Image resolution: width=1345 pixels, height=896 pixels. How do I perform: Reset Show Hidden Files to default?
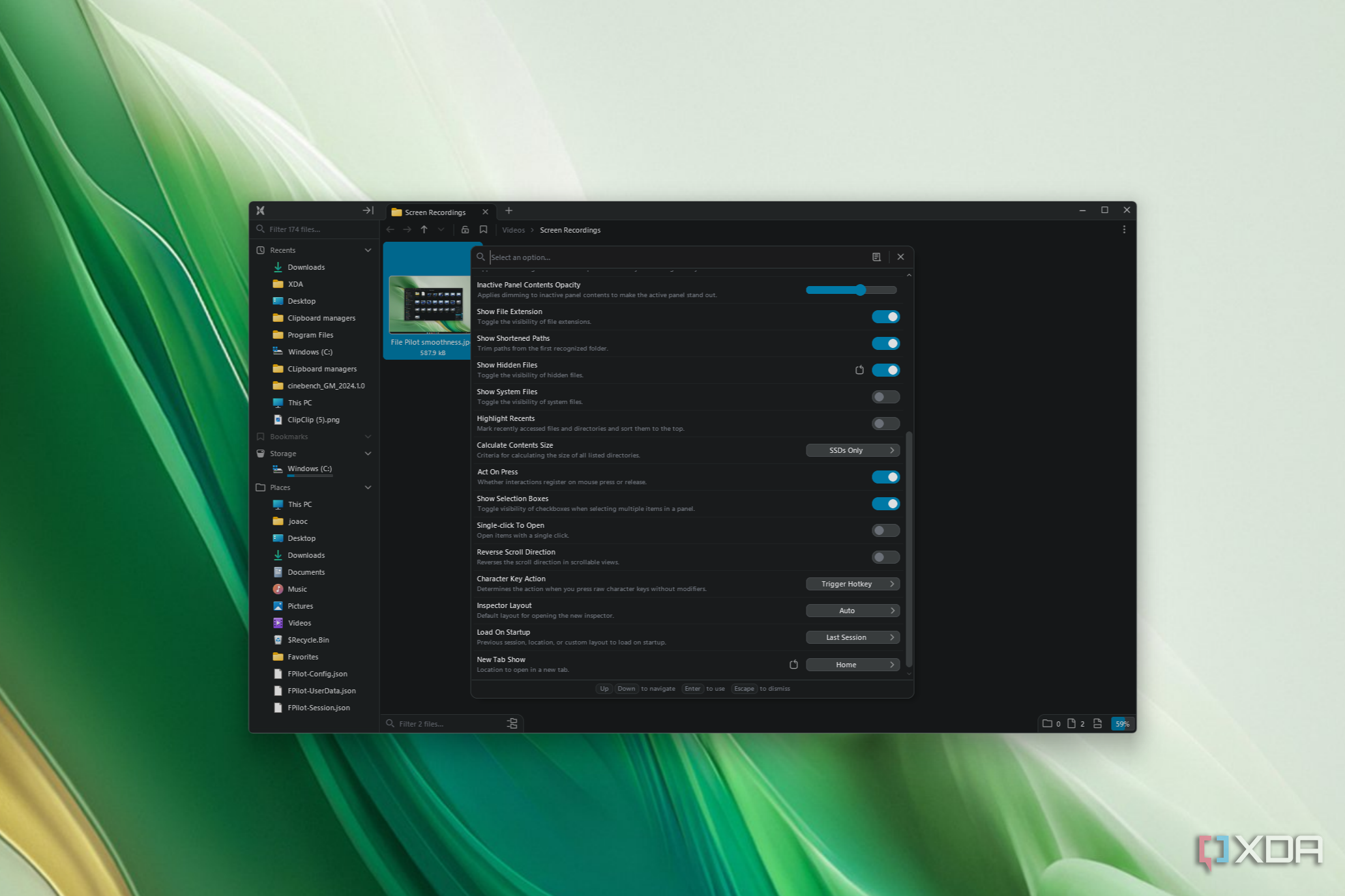point(859,370)
